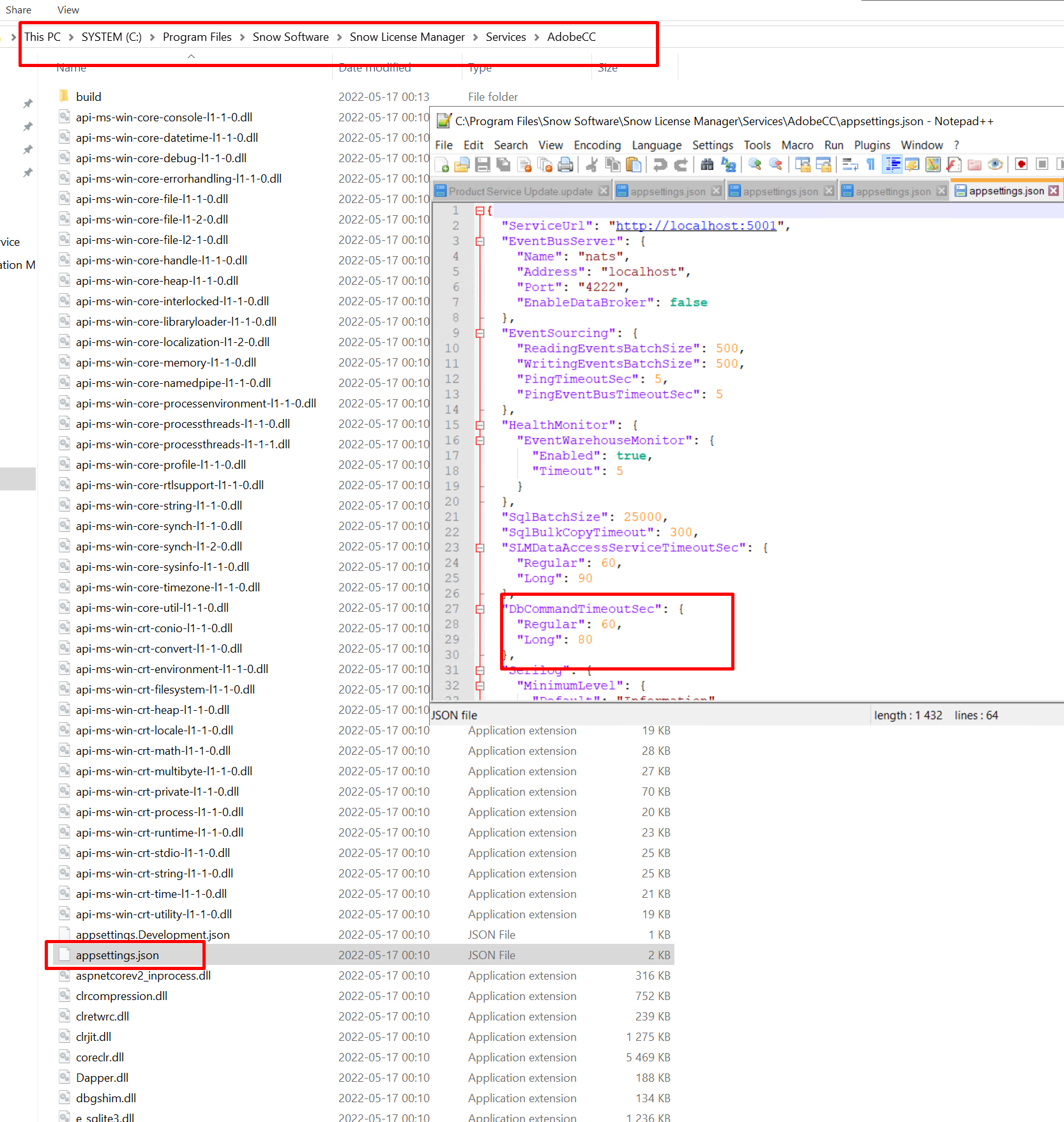
Task: Open breadcrumb chevron after Services
Action: point(536,37)
